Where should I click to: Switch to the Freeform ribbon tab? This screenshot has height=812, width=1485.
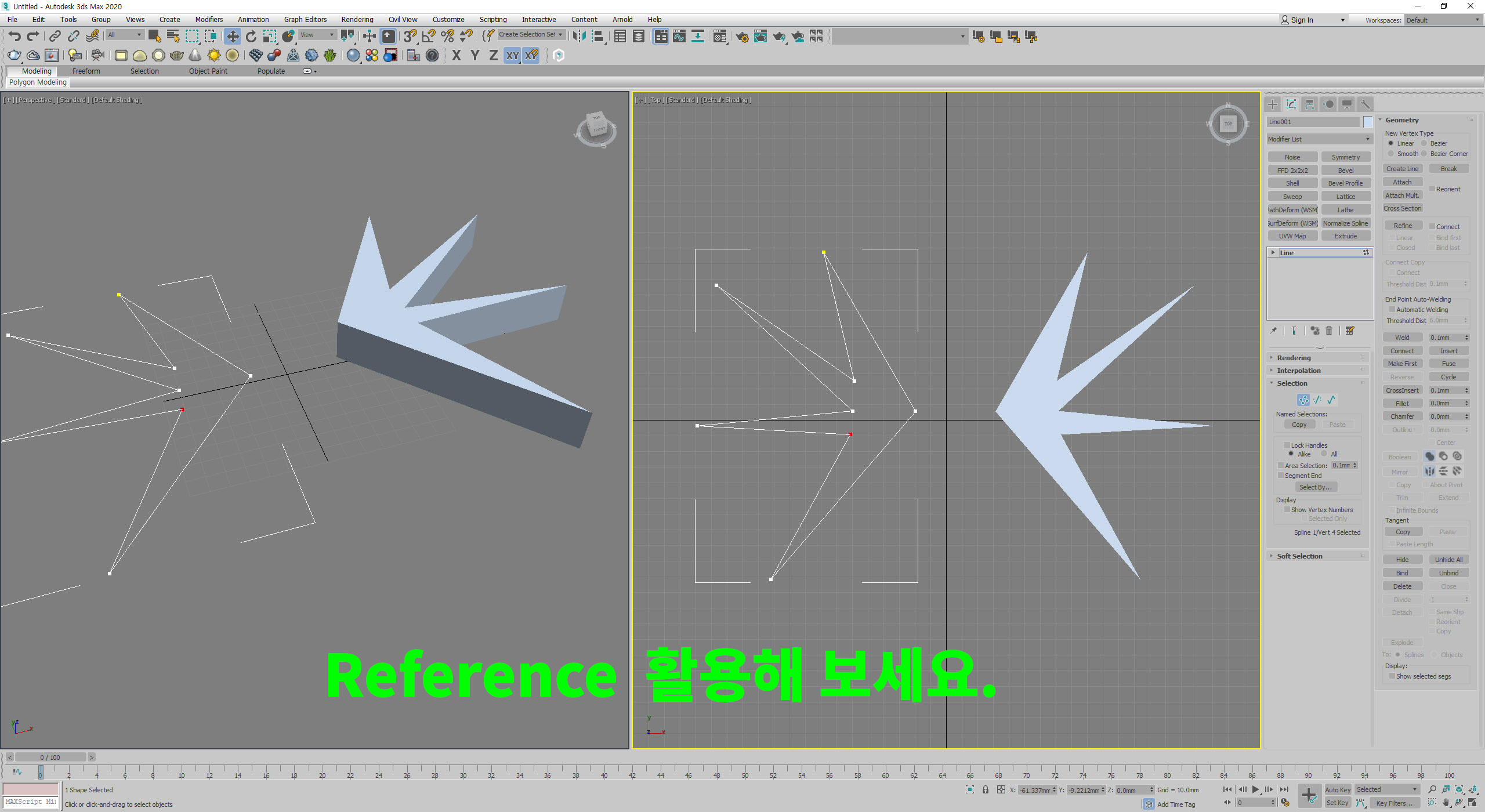(x=86, y=71)
